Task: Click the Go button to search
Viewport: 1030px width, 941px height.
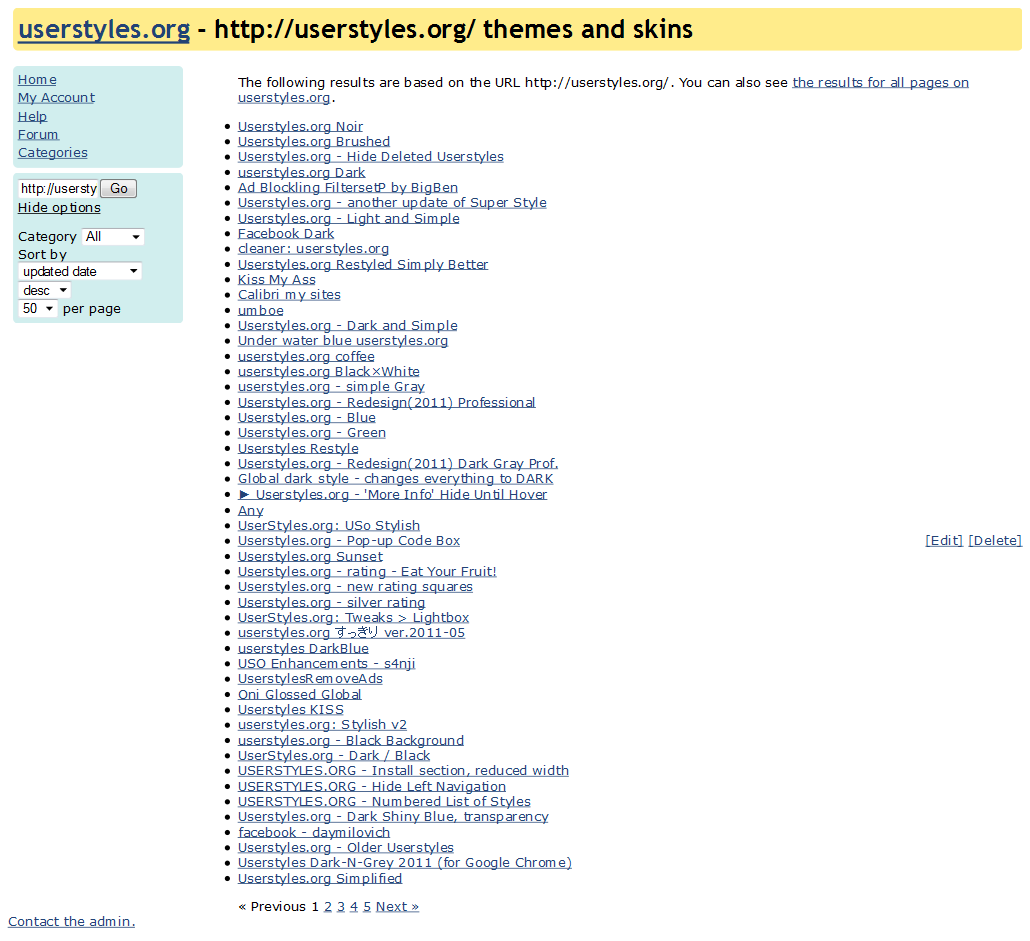Action: tap(118, 188)
